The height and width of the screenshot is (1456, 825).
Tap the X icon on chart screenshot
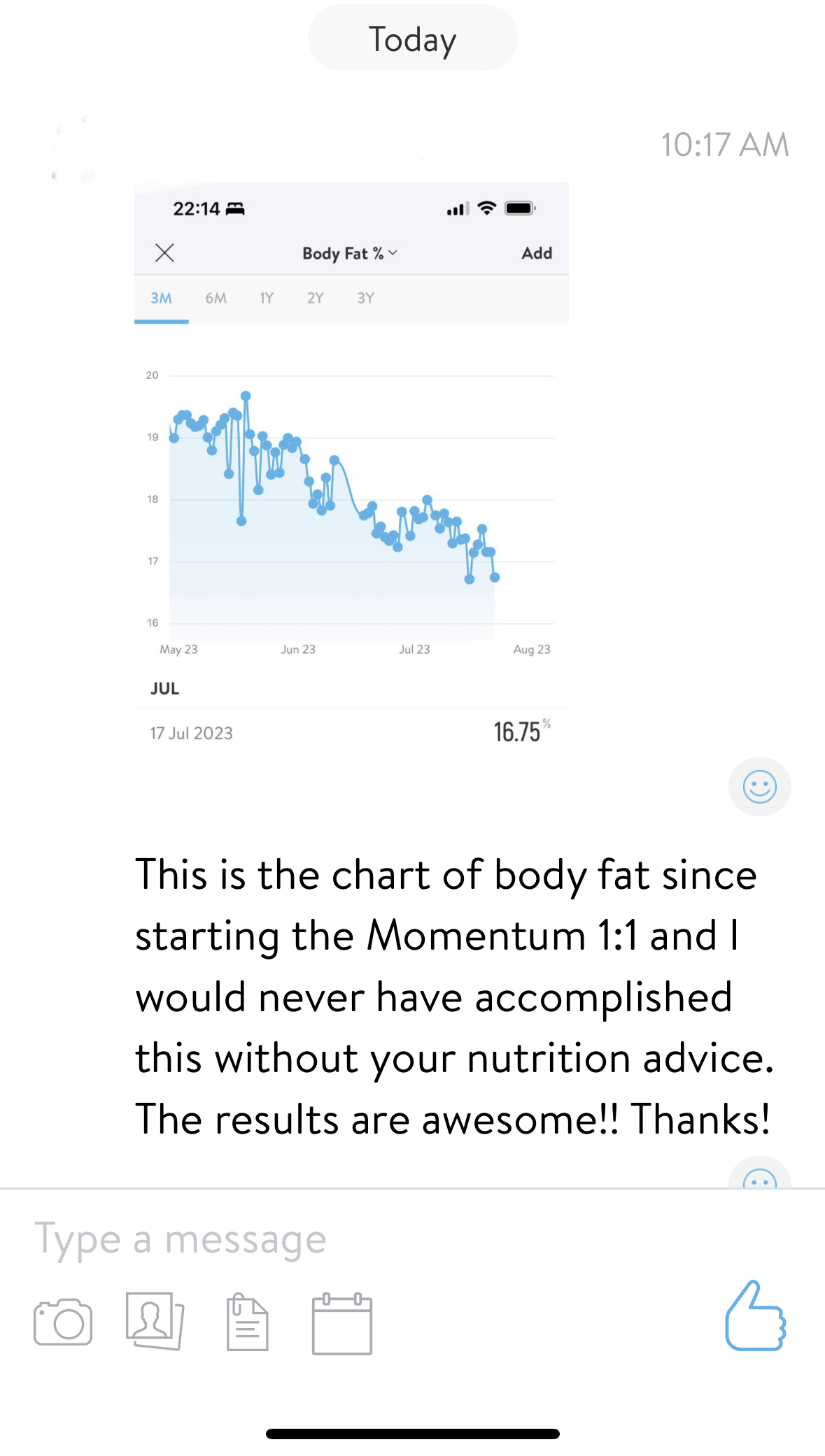[164, 252]
